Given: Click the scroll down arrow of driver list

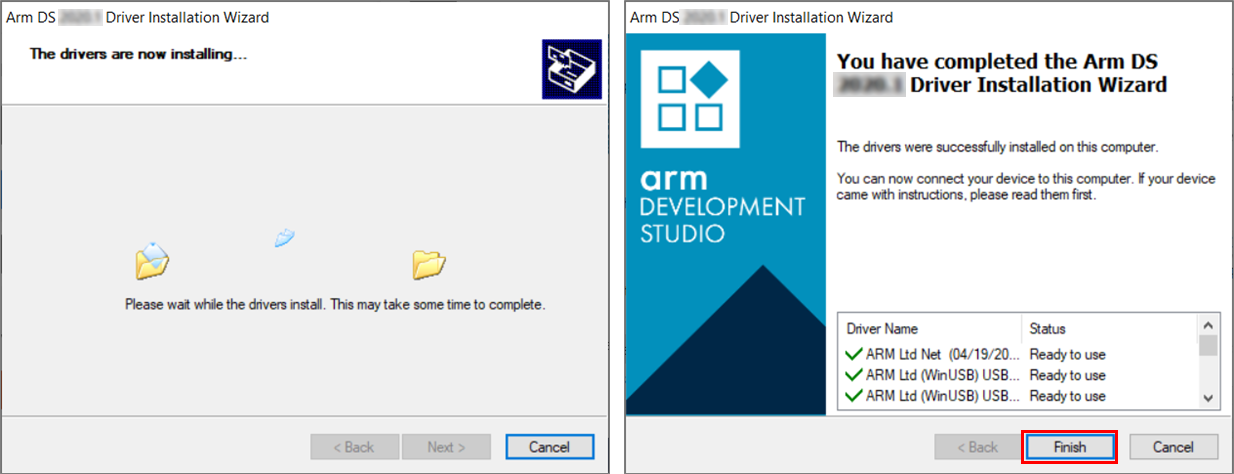Looking at the screenshot, I should [x=1208, y=398].
